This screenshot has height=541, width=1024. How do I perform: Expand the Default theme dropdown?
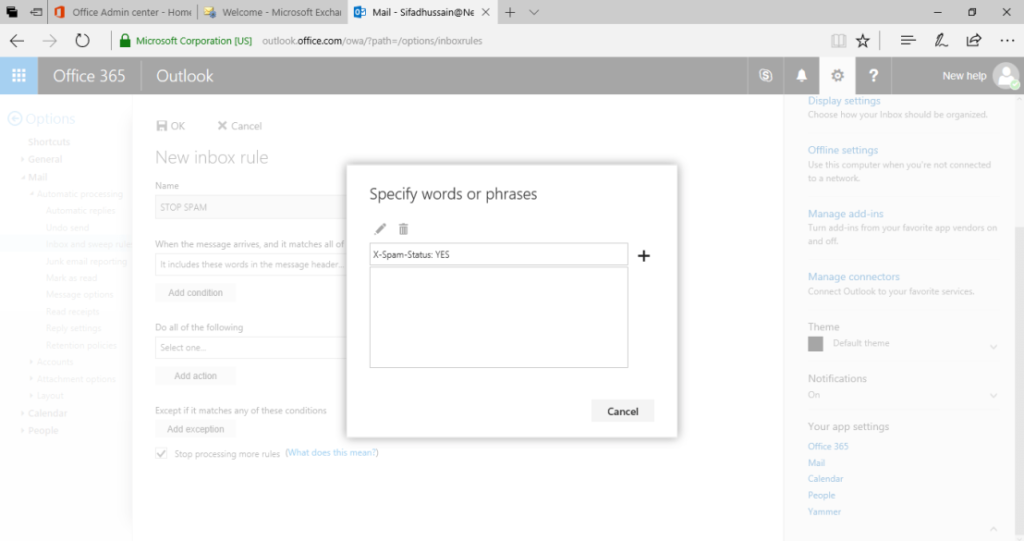point(993,347)
